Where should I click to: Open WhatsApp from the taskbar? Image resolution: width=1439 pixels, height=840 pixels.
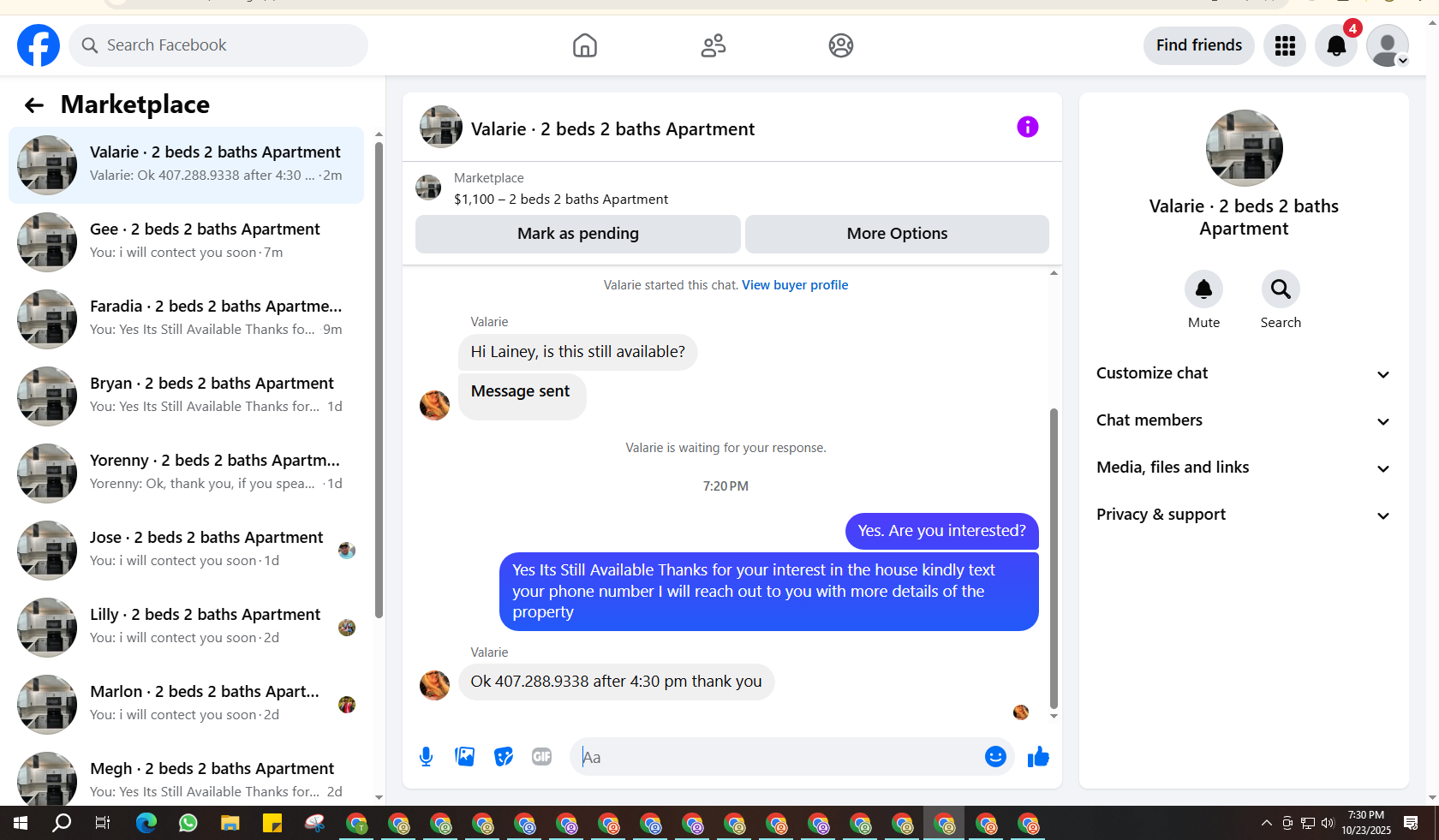click(188, 824)
